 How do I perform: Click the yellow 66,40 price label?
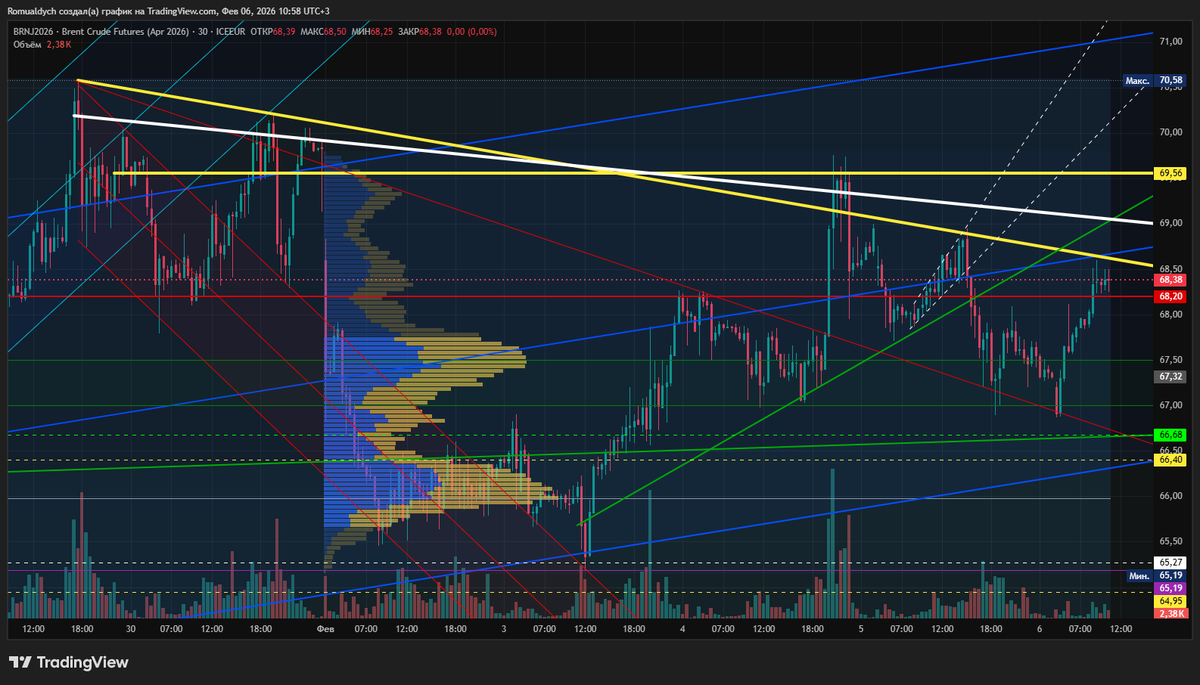click(1171, 460)
